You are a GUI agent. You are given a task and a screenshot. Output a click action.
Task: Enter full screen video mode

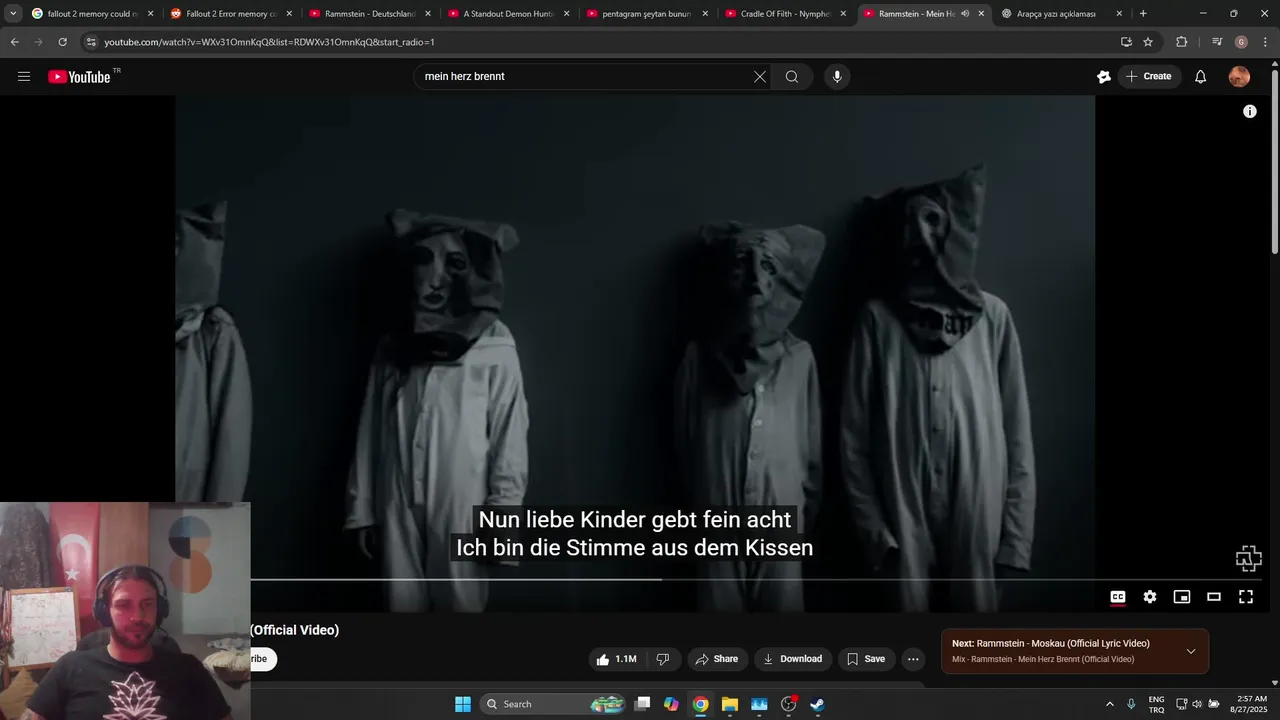[1246, 597]
